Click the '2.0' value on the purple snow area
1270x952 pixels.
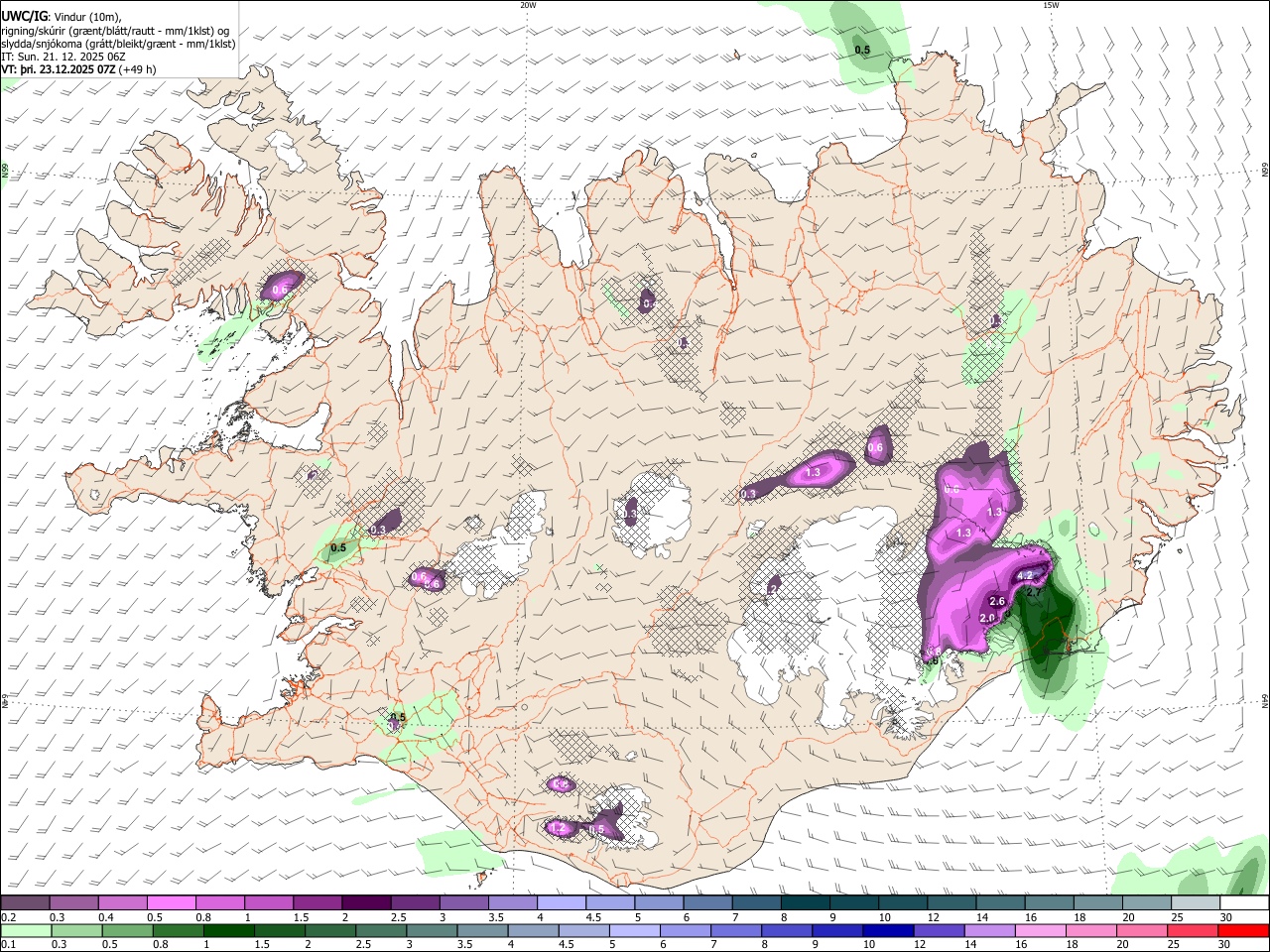pos(987,618)
